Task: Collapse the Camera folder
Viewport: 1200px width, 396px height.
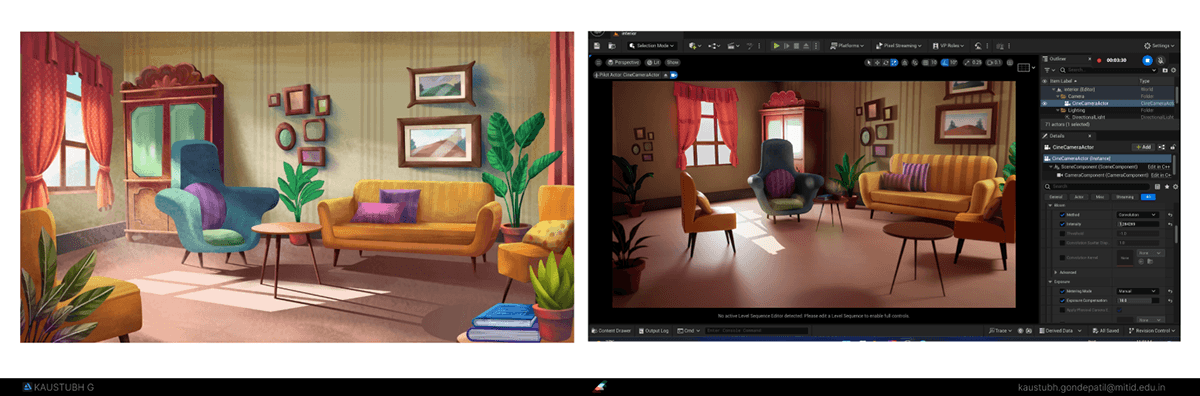Action: click(1057, 96)
